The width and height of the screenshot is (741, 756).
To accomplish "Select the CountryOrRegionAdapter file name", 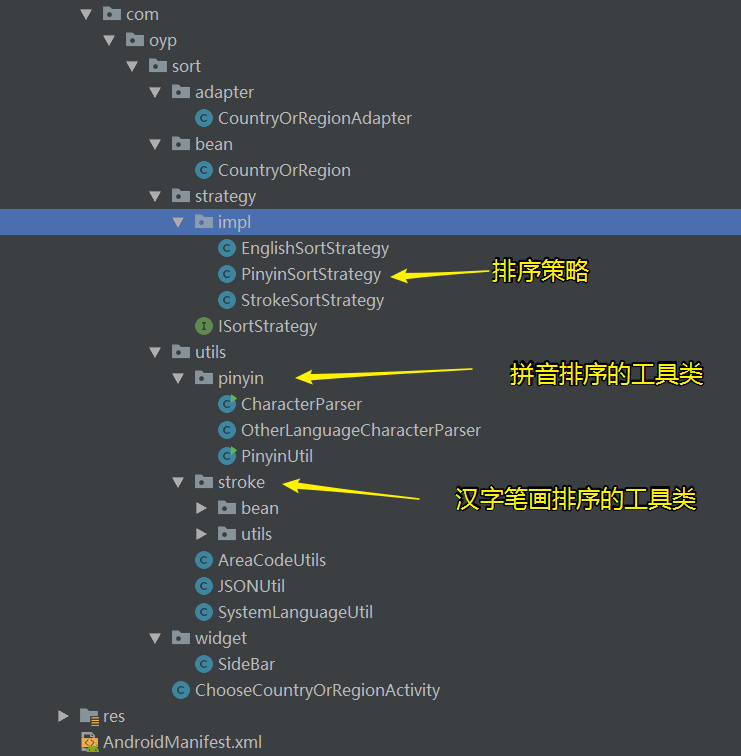I will click(x=315, y=119).
